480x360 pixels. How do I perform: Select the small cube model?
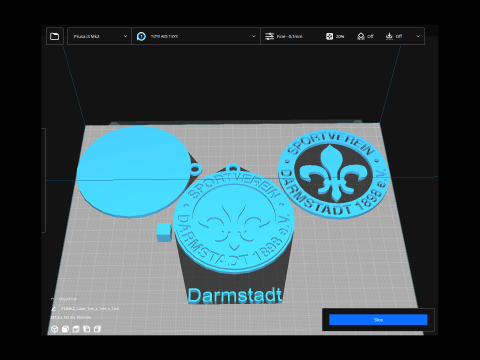(164, 232)
